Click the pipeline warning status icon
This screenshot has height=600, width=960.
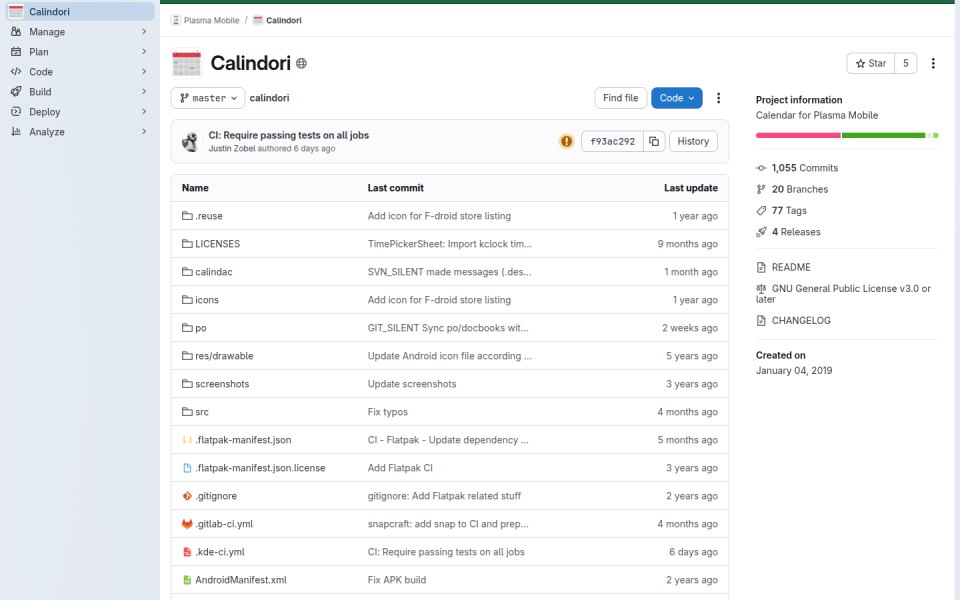566,141
